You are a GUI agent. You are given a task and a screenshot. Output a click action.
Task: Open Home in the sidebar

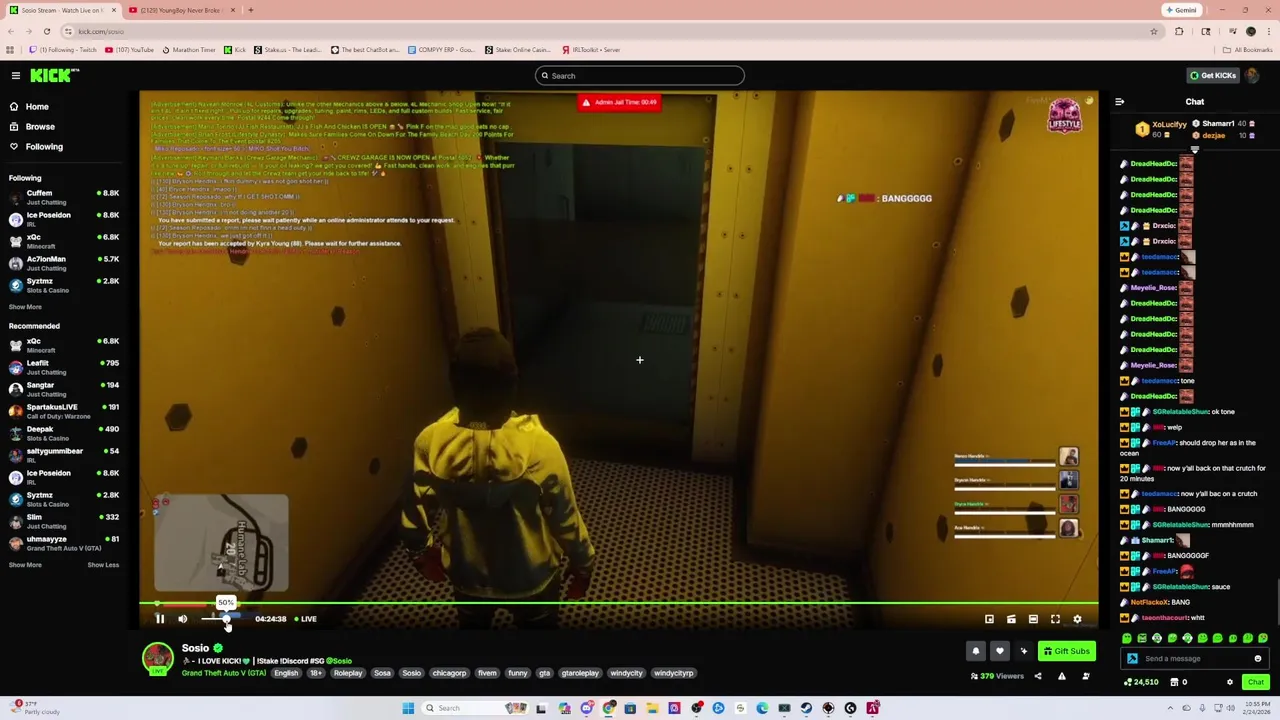[37, 107]
